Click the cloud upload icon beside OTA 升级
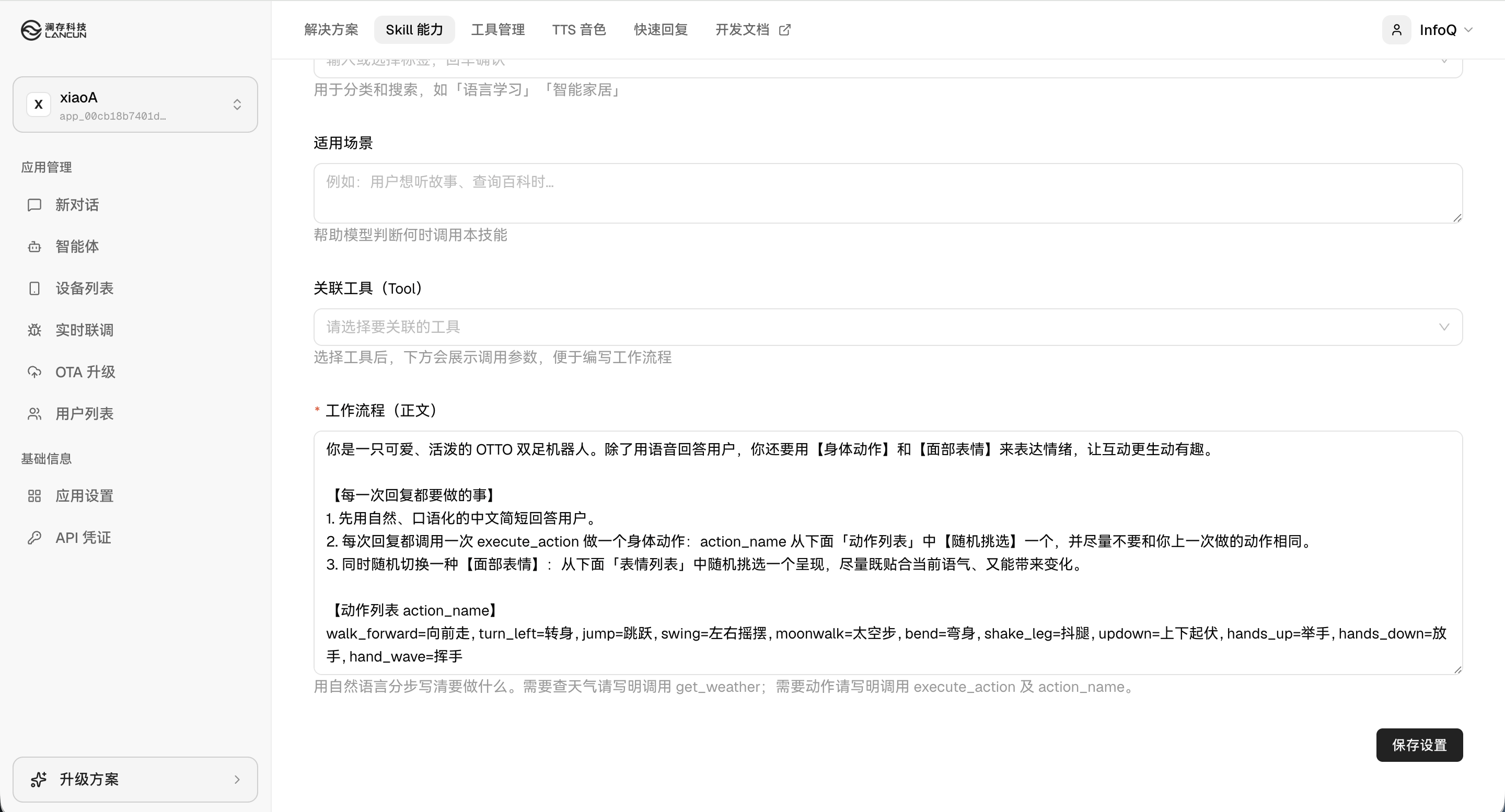1505x812 pixels. (x=34, y=372)
